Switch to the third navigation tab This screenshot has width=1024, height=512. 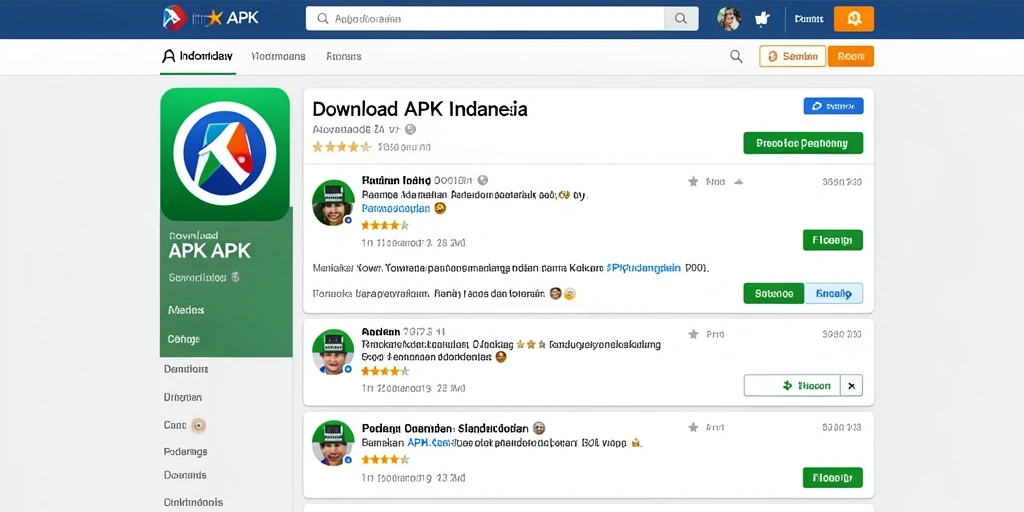(x=344, y=56)
